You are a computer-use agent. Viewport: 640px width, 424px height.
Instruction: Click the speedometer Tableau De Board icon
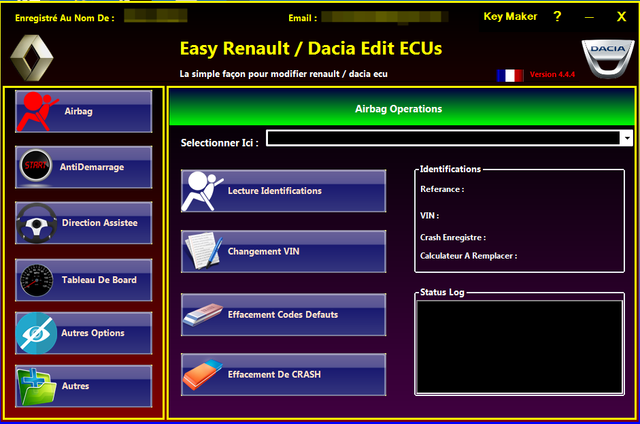click(36, 280)
